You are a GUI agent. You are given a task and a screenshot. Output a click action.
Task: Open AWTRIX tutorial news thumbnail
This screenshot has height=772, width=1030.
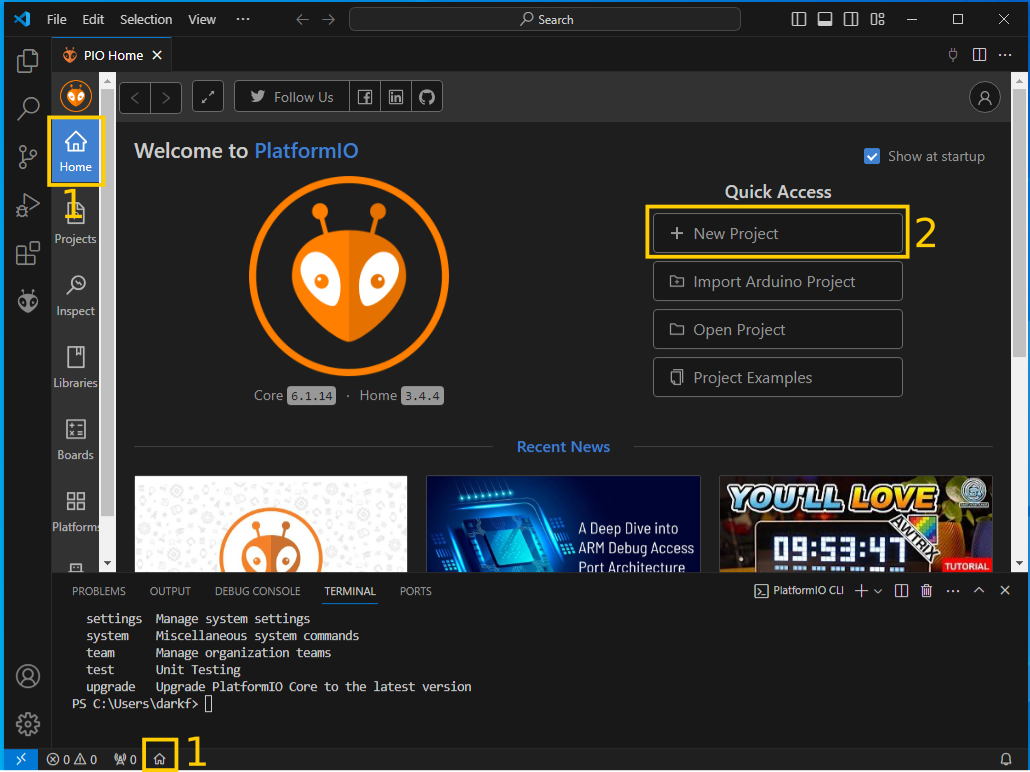(855, 524)
